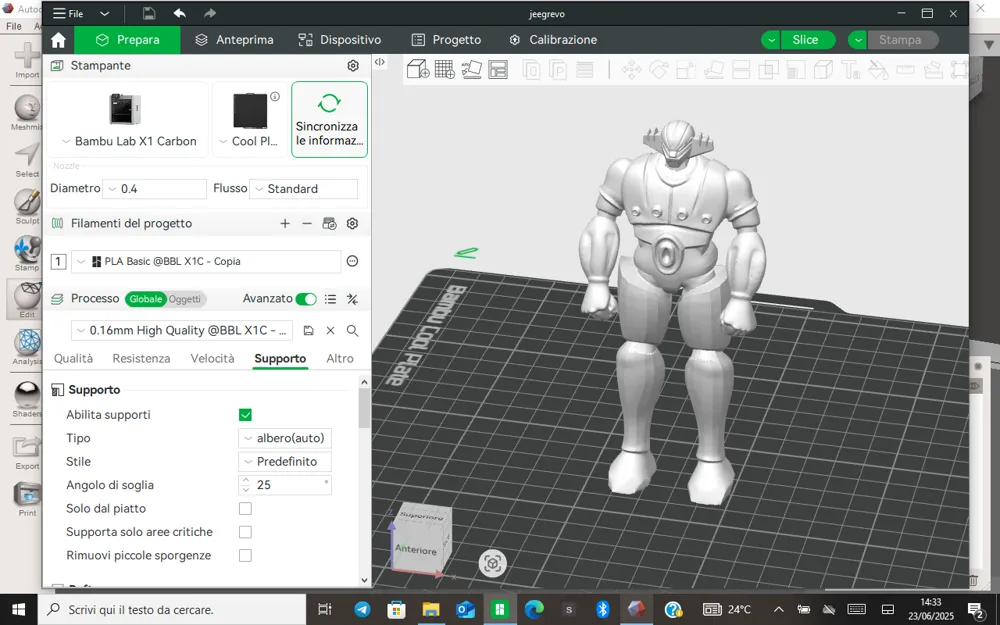Viewport: 1000px width, 625px height.
Task: Enable Solo dal piatto checkbox
Action: 246,509
